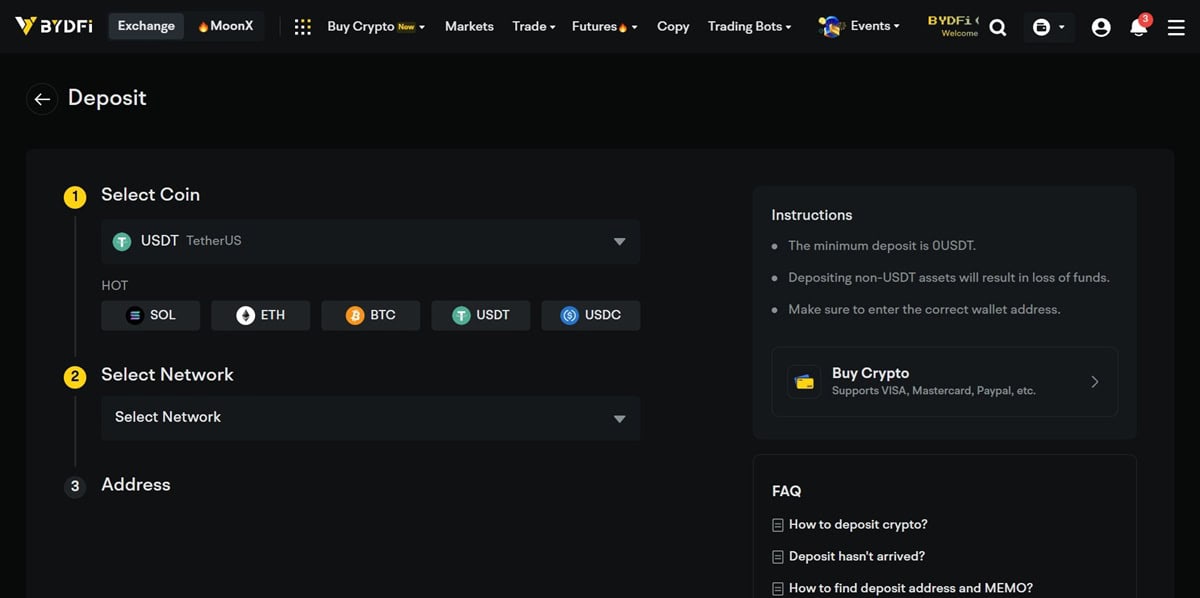
Task: Select the USDT hot coin
Action: click(x=480, y=315)
